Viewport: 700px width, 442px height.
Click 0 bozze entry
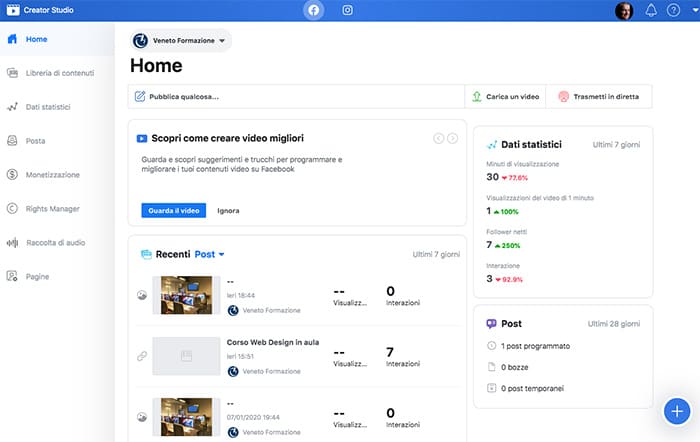[514, 367]
